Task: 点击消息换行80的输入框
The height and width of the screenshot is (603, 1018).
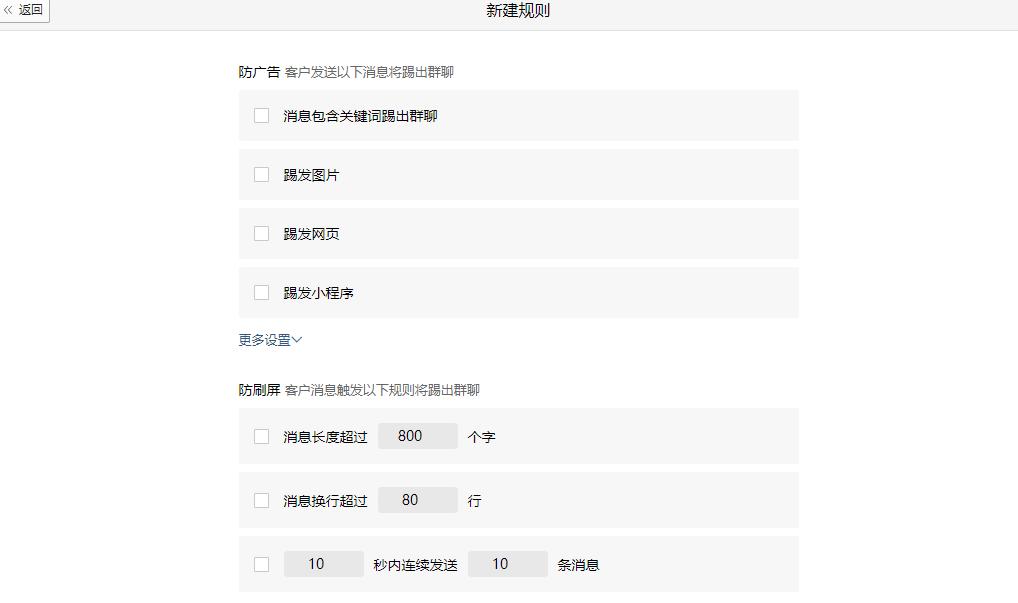Action: click(417, 500)
